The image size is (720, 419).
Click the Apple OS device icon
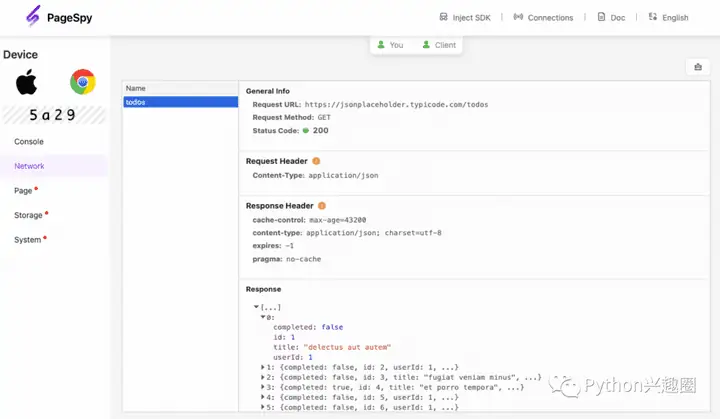tap(26, 82)
